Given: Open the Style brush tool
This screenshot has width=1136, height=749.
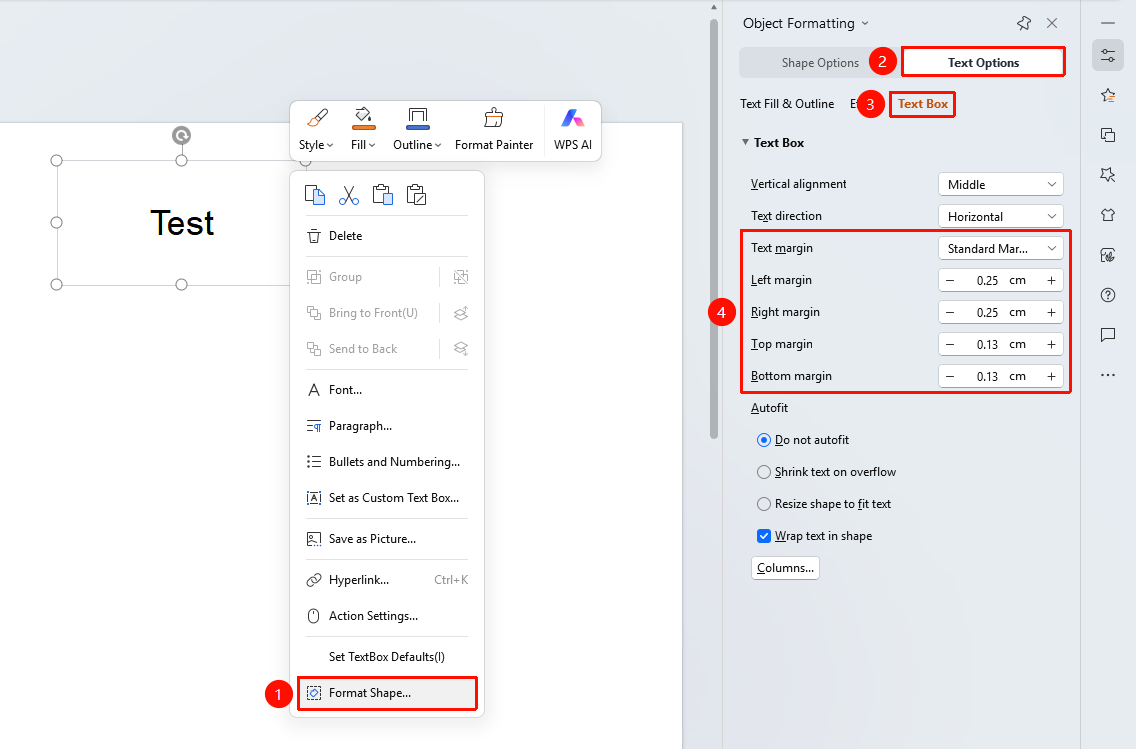Looking at the screenshot, I should tap(317, 130).
